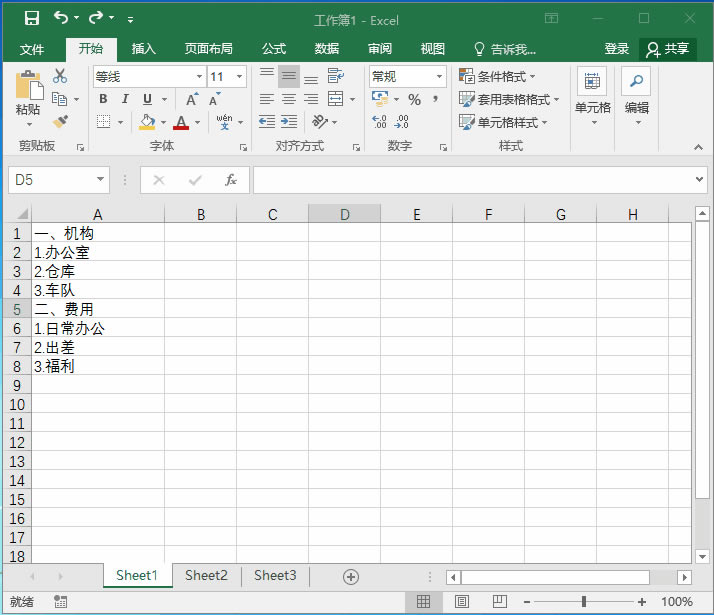Click the Cut scissors icon
Image resolution: width=714 pixels, height=615 pixels.
coord(60,76)
